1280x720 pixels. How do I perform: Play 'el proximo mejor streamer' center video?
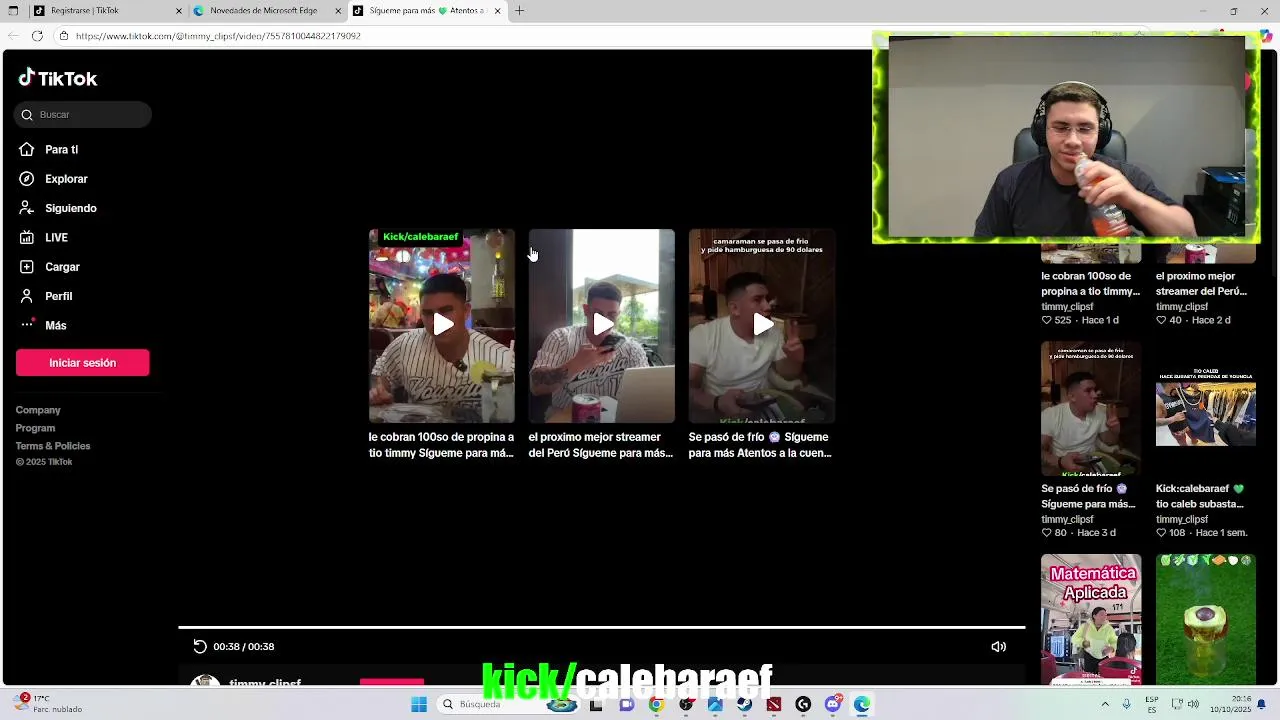pyautogui.click(x=602, y=326)
